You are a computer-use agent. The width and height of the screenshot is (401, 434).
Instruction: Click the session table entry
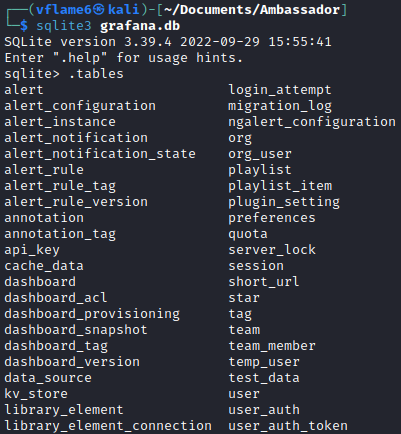256,266
